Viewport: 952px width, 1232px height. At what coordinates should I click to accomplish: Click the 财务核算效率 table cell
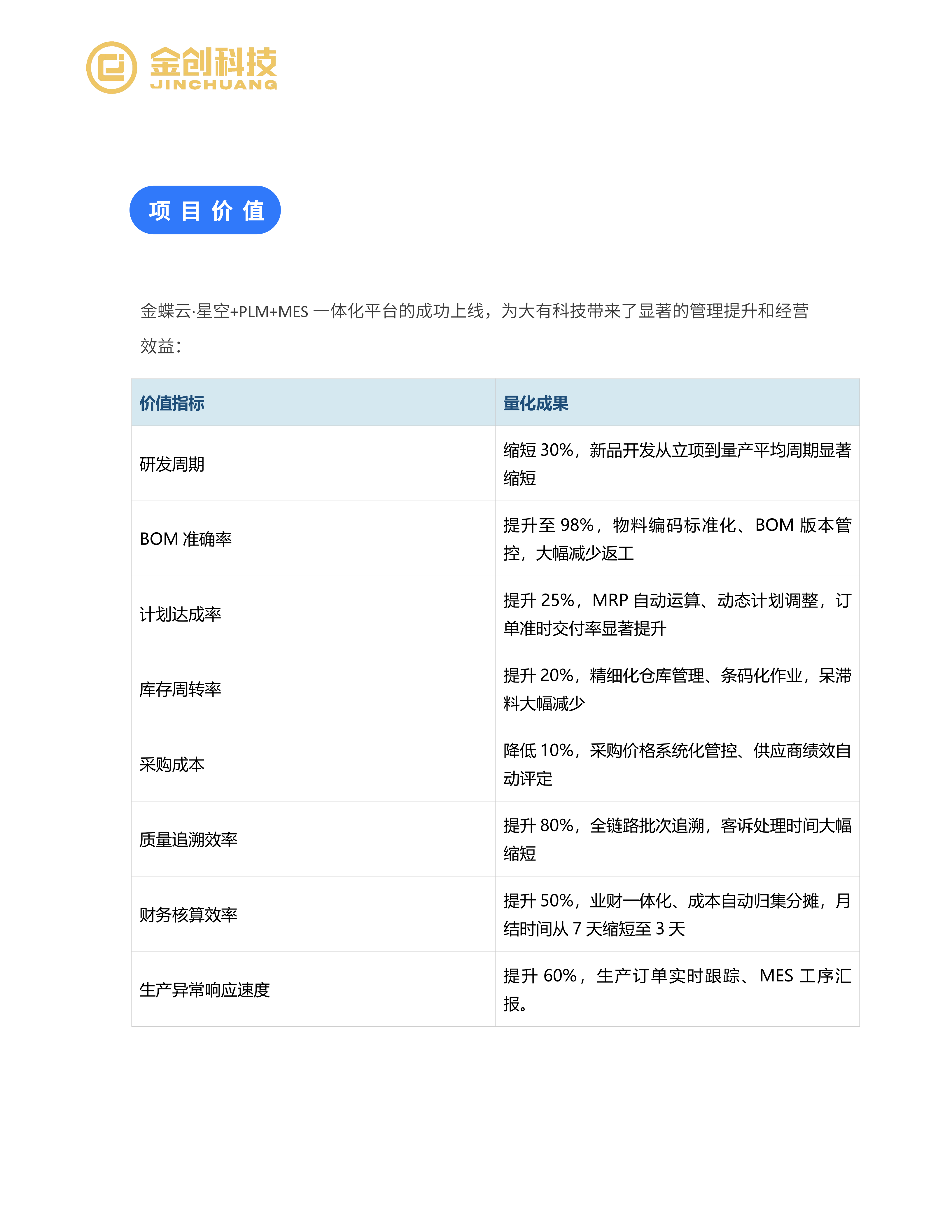pyautogui.click(x=314, y=914)
